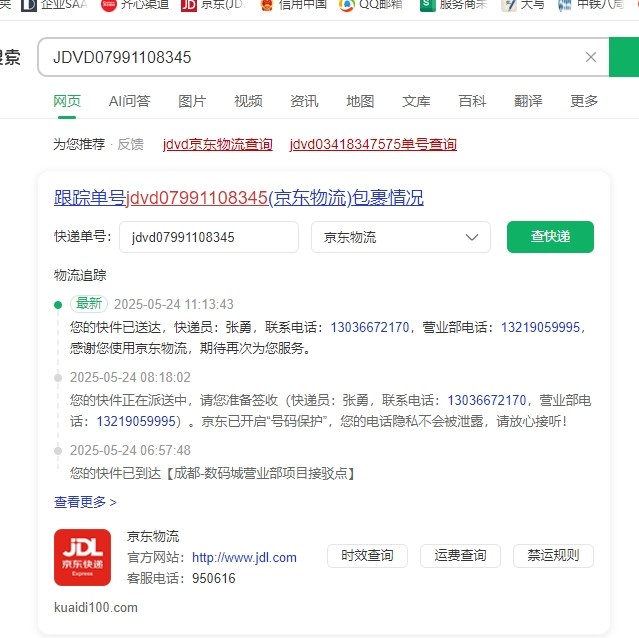Switch to the 图片 tab
The image size is (639, 638).
click(x=192, y=101)
